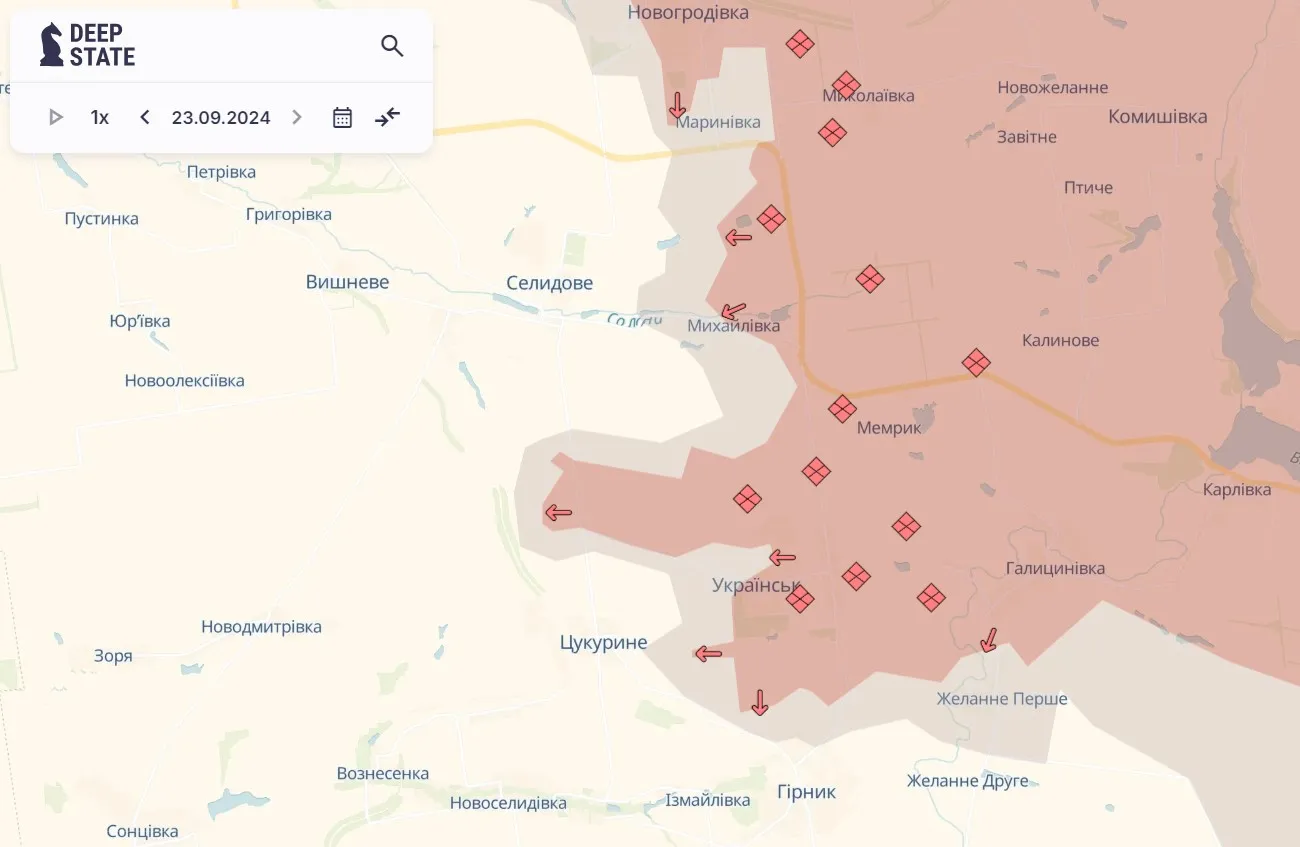Start timeline playback with the play button
The image size is (1300, 847).
[56, 117]
